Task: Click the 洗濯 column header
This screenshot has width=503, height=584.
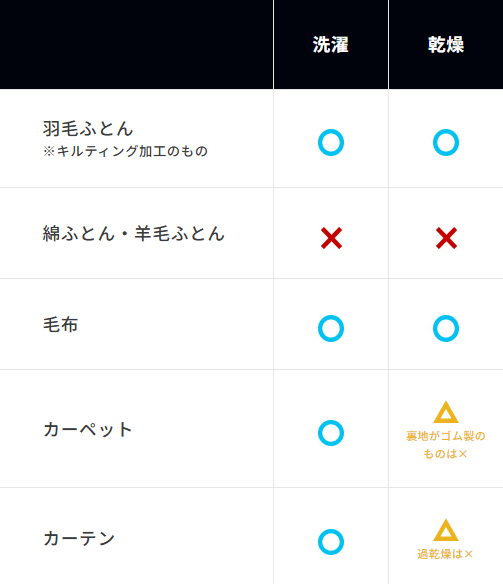Action: [x=331, y=45]
